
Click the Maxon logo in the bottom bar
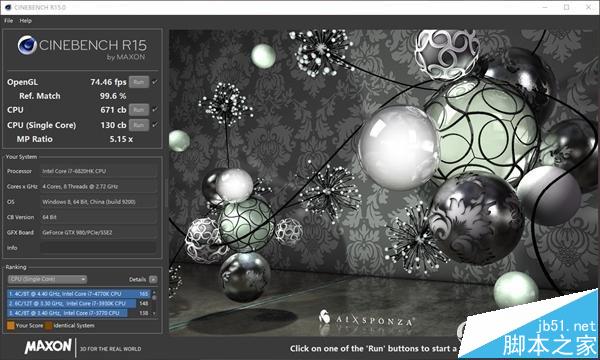click(48, 346)
